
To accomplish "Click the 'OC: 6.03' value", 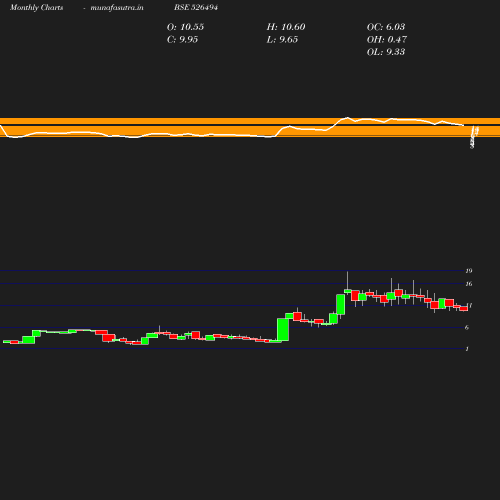I will click(x=386, y=27).
